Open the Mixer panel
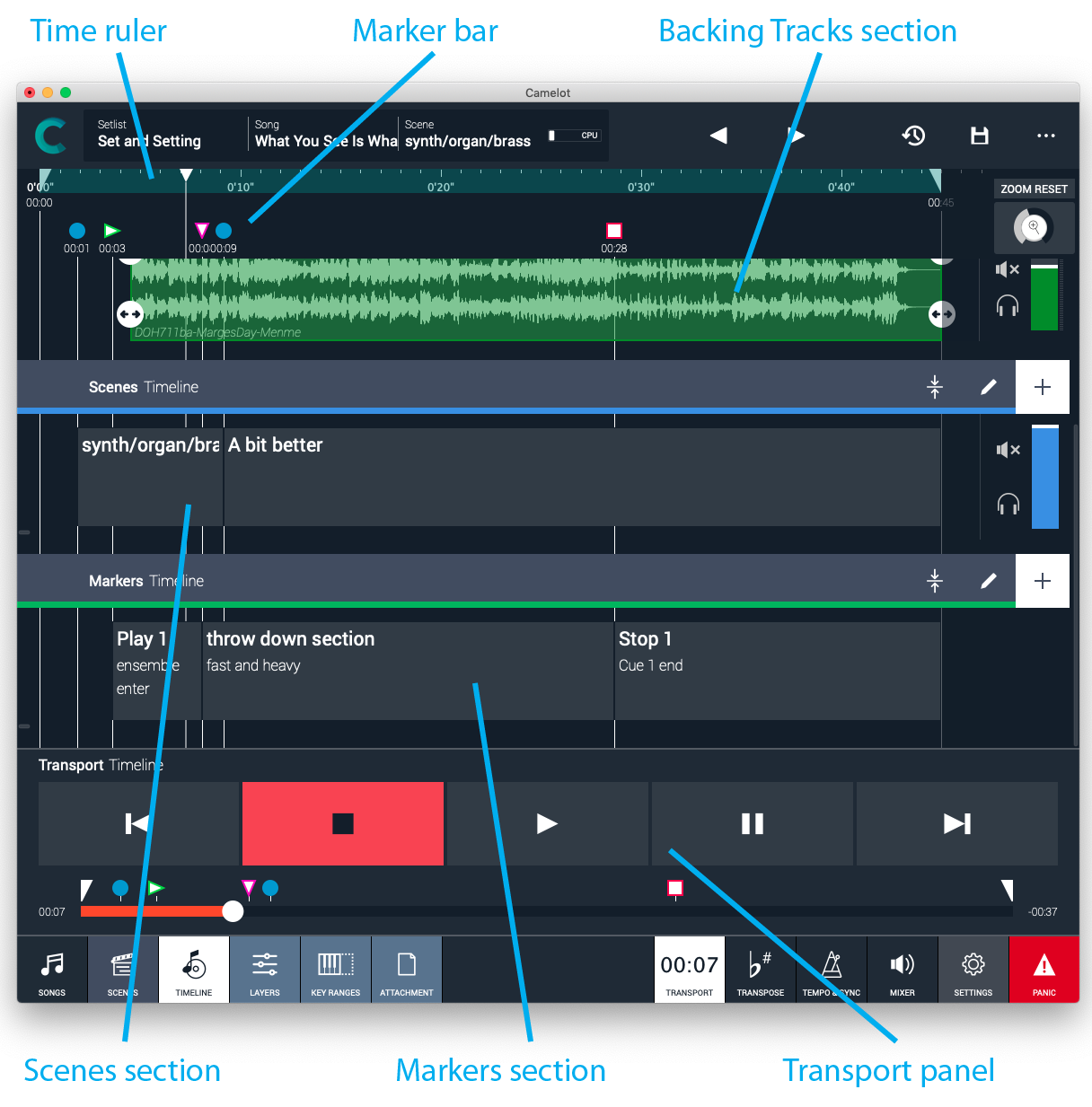Viewport: 1092px width, 1107px height. (x=902, y=970)
